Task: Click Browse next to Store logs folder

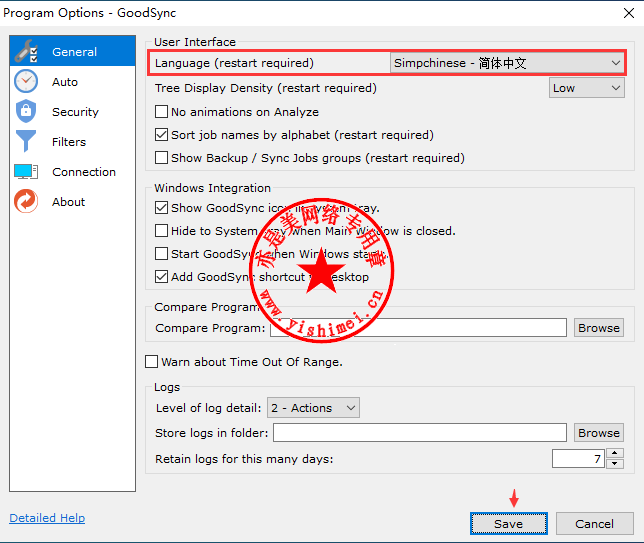Action: pos(599,433)
